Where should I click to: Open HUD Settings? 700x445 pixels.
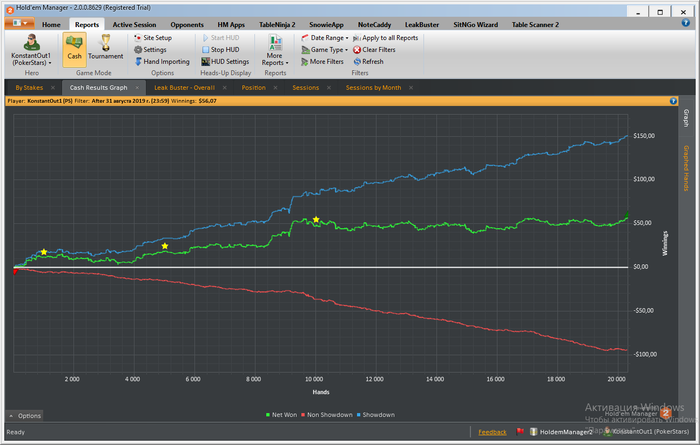225,62
